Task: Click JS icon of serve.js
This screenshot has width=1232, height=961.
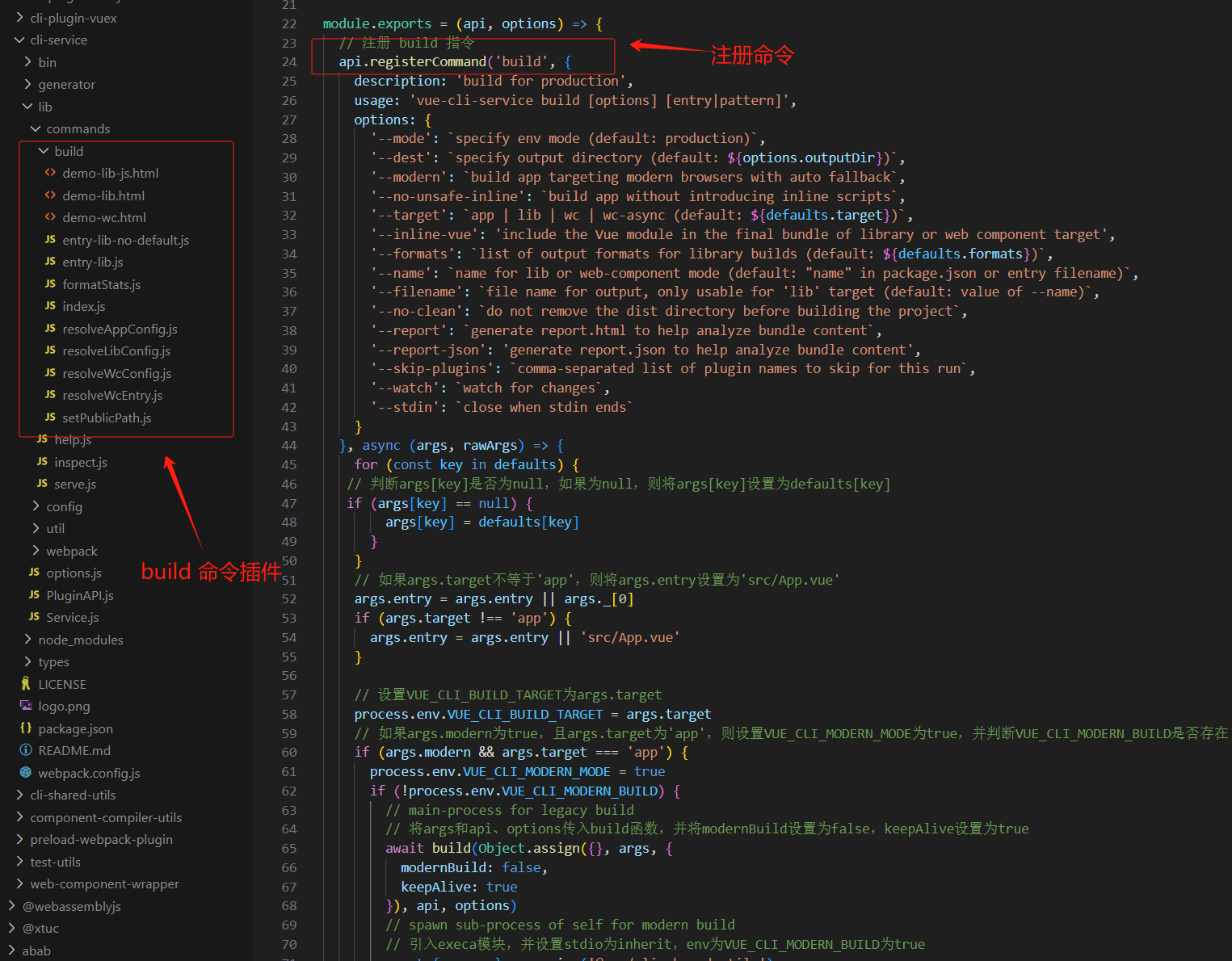Action: pyautogui.click(x=42, y=484)
